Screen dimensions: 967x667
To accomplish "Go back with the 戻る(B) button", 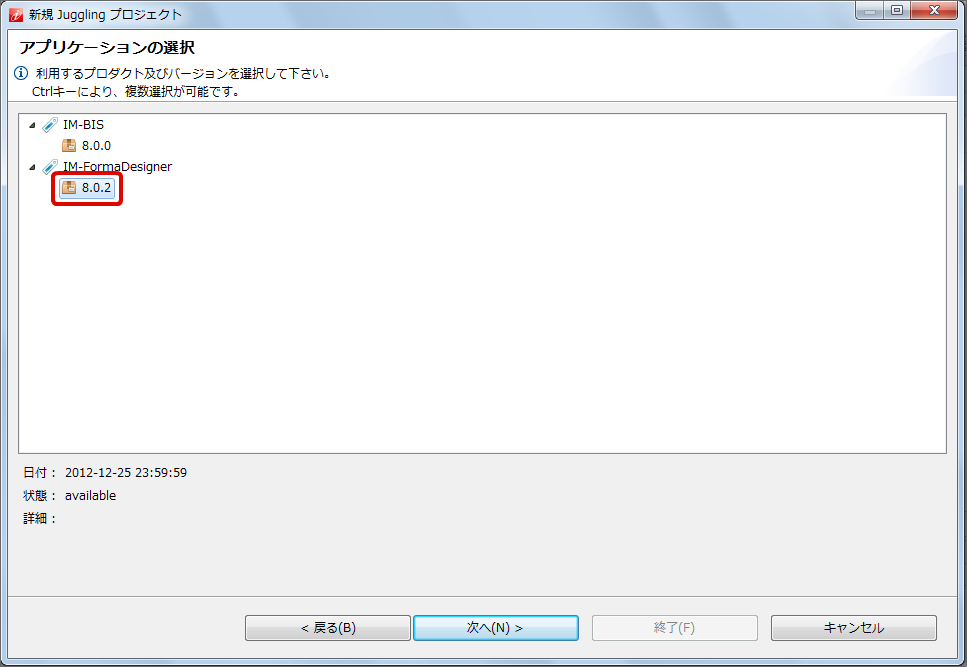I will [328, 628].
